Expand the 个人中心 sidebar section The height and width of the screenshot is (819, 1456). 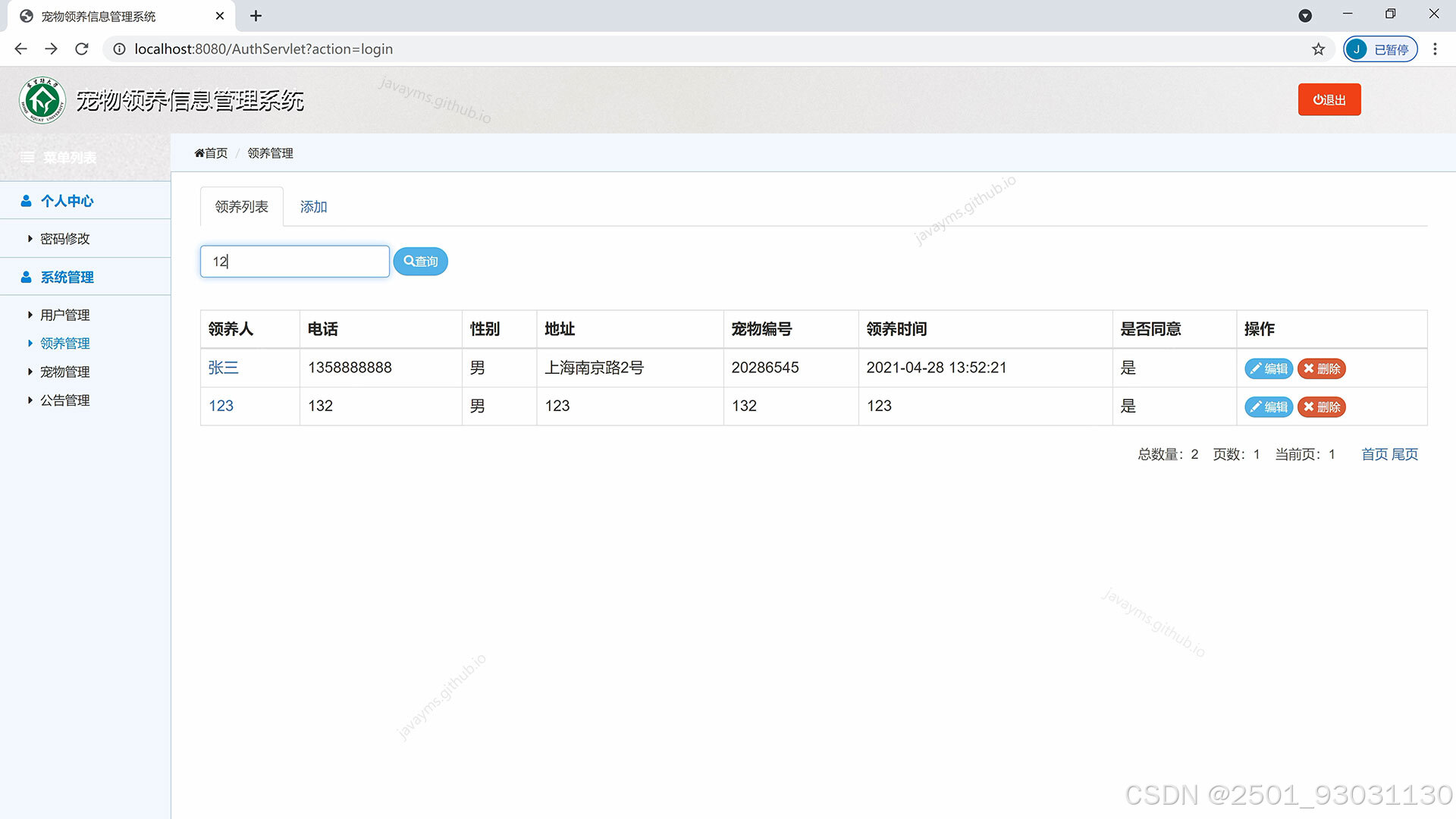point(85,201)
